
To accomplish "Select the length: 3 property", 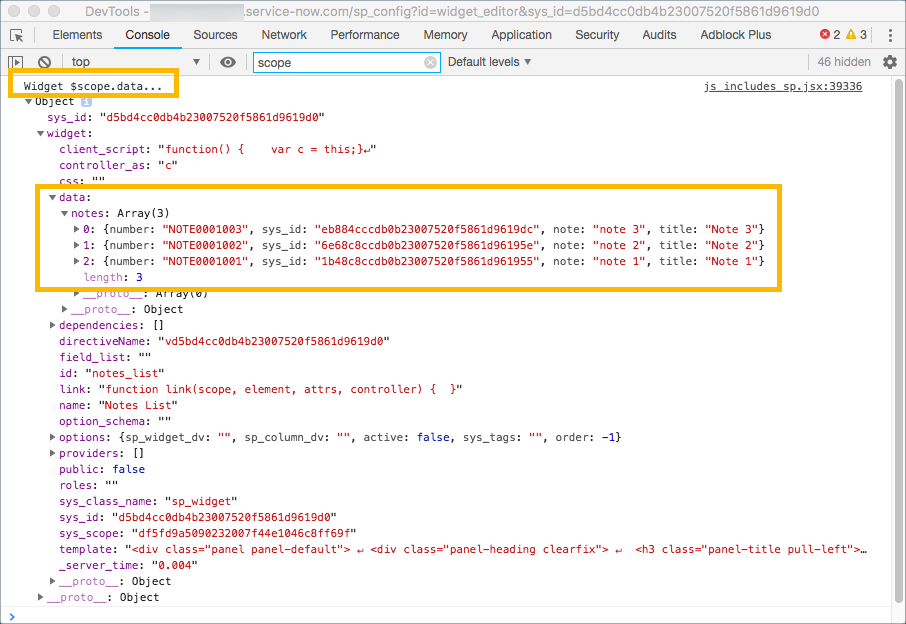I will point(113,277).
